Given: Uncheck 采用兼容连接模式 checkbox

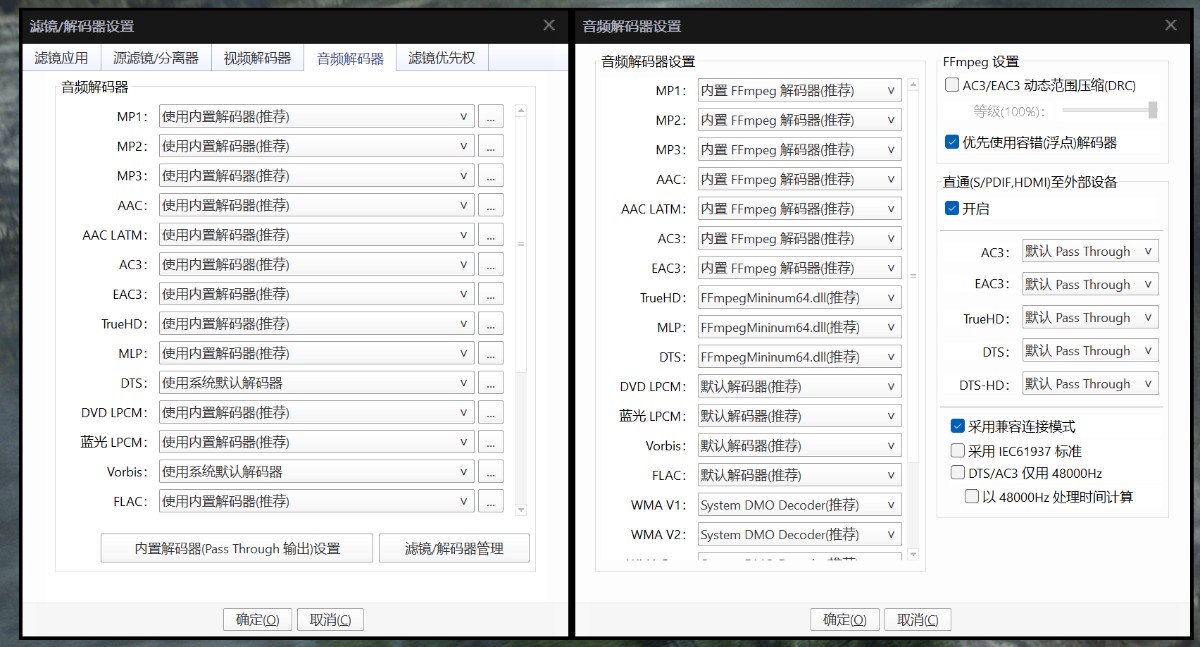Looking at the screenshot, I should click(958, 426).
